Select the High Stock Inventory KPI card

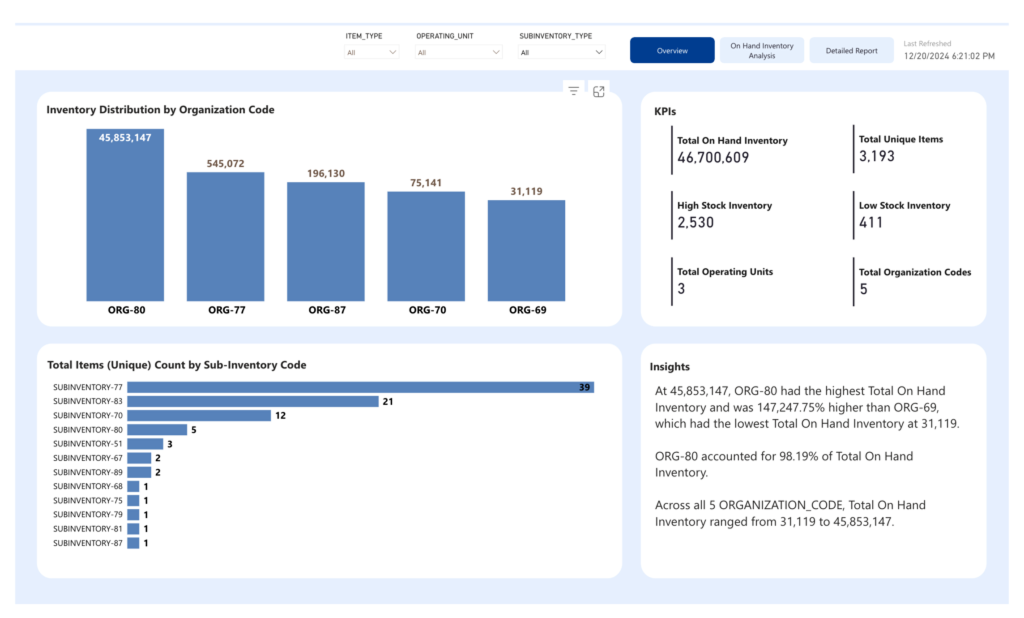tap(724, 215)
